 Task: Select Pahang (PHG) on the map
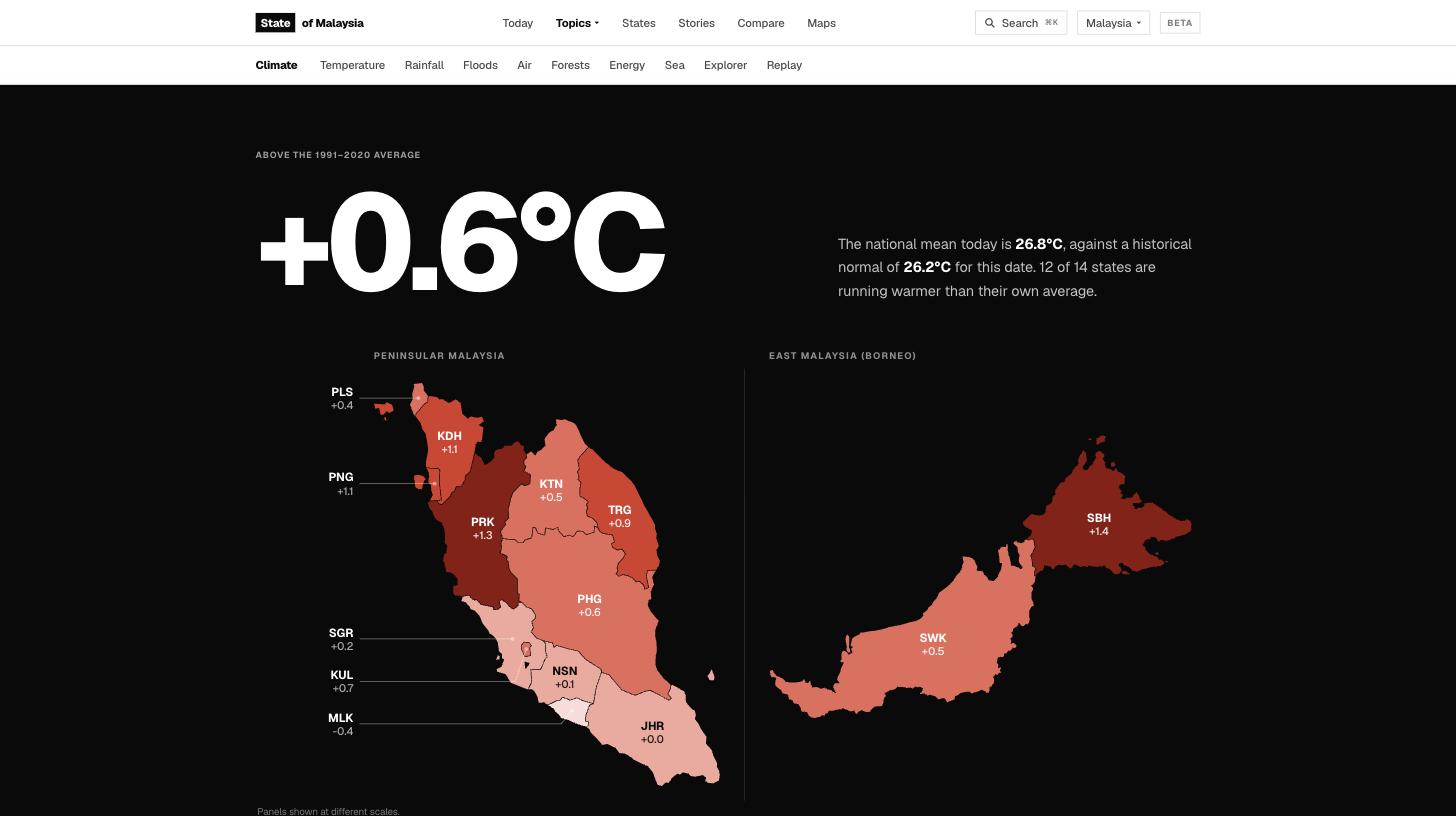coord(589,606)
